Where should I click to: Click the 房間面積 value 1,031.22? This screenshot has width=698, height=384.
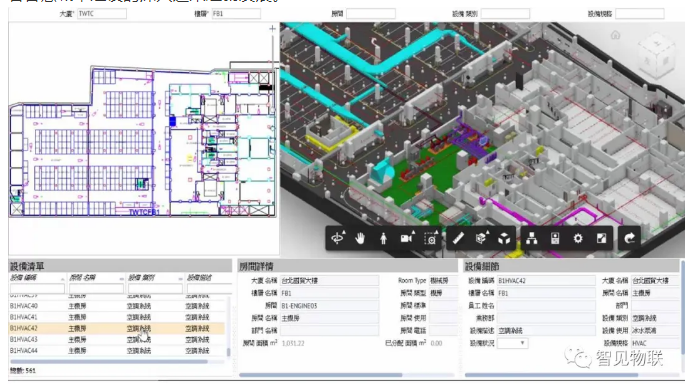click(x=293, y=343)
